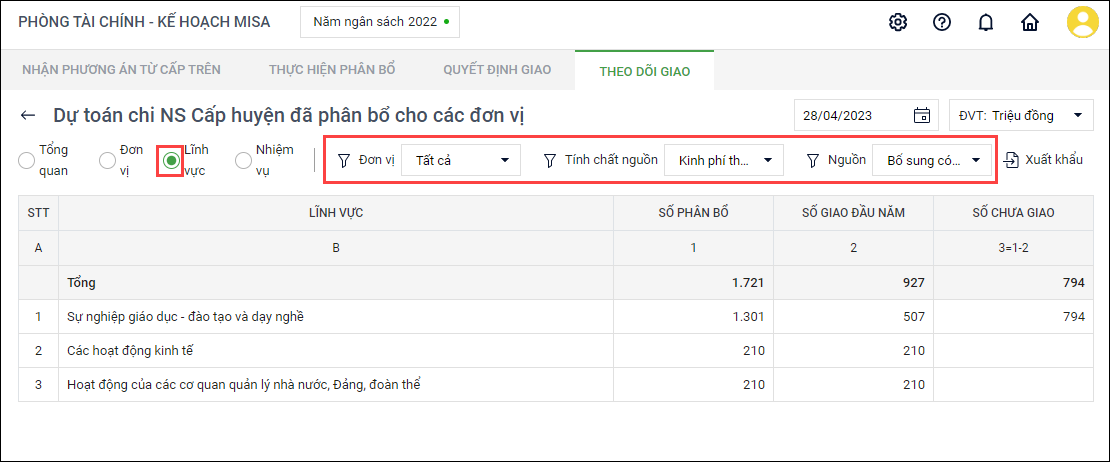This screenshot has height=462, width=1110.
Task: Click the help question mark icon
Action: (x=942, y=22)
